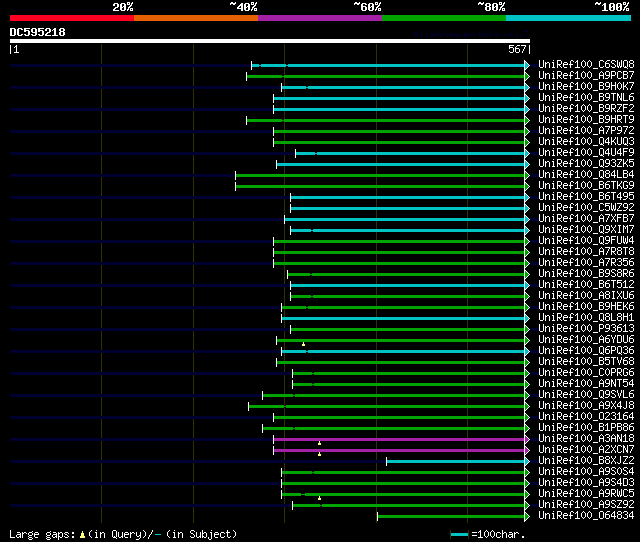Open the UniRef100_A9PCB7 entry
The height and width of the screenshot is (542, 640).
(586, 75)
